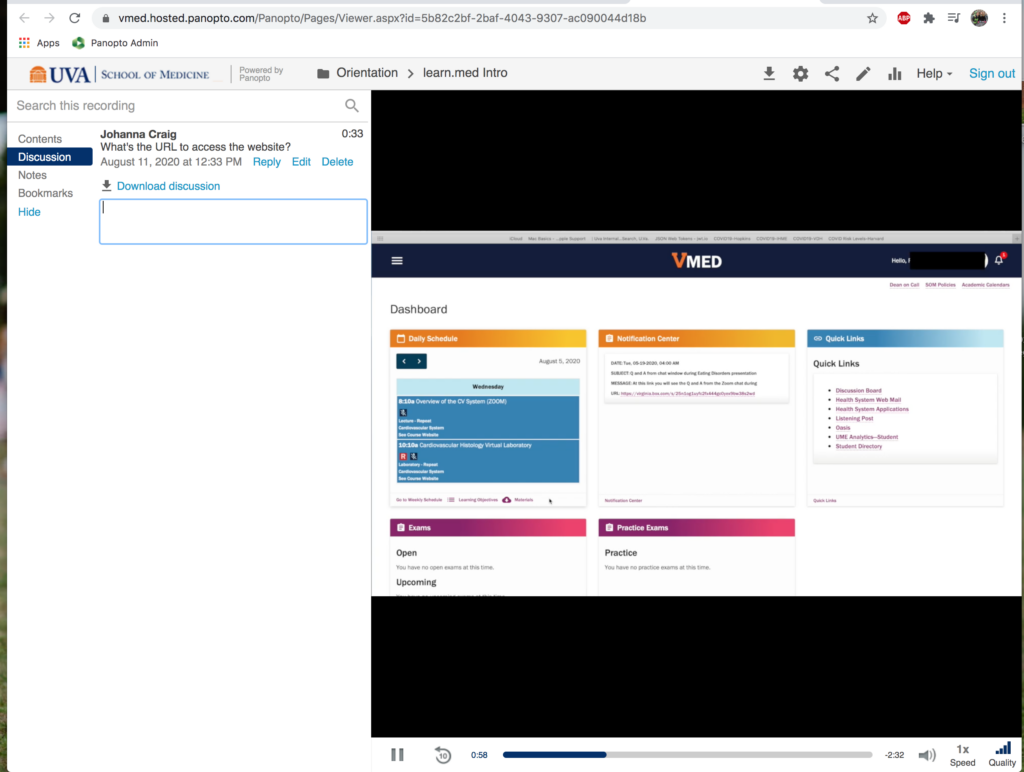Screen dimensions: 1024x772
Task: Click into the discussion comment text box
Action: point(233,221)
